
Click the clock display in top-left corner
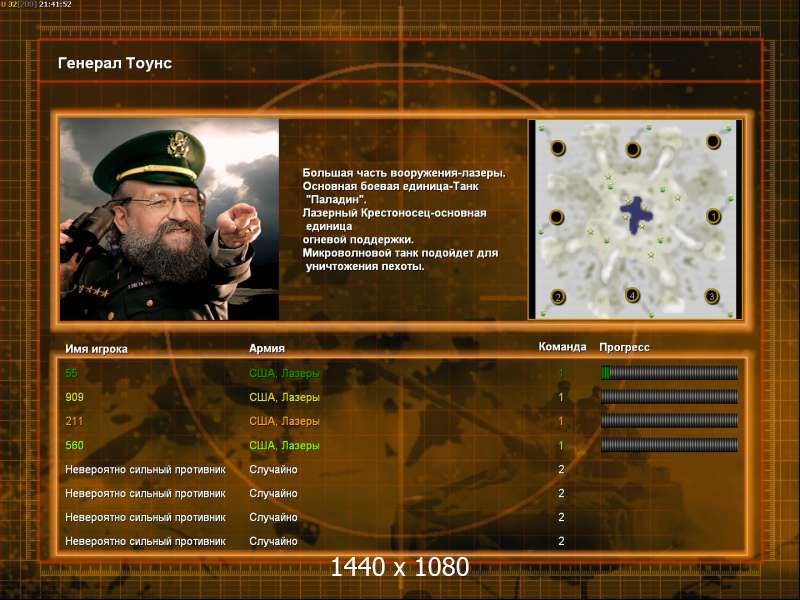click(x=55, y=5)
